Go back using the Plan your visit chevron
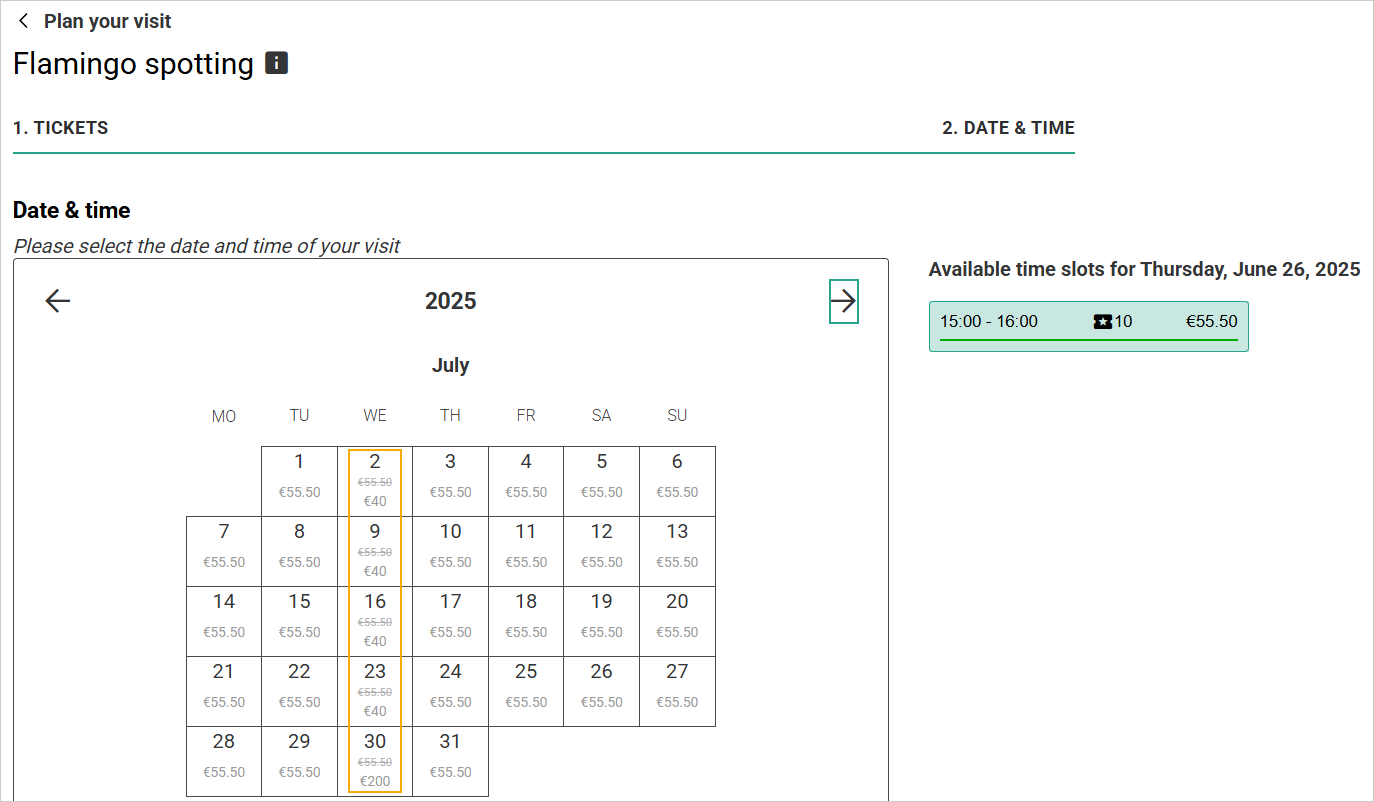Screen dimensions: 1374x802 (x=24, y=21)
